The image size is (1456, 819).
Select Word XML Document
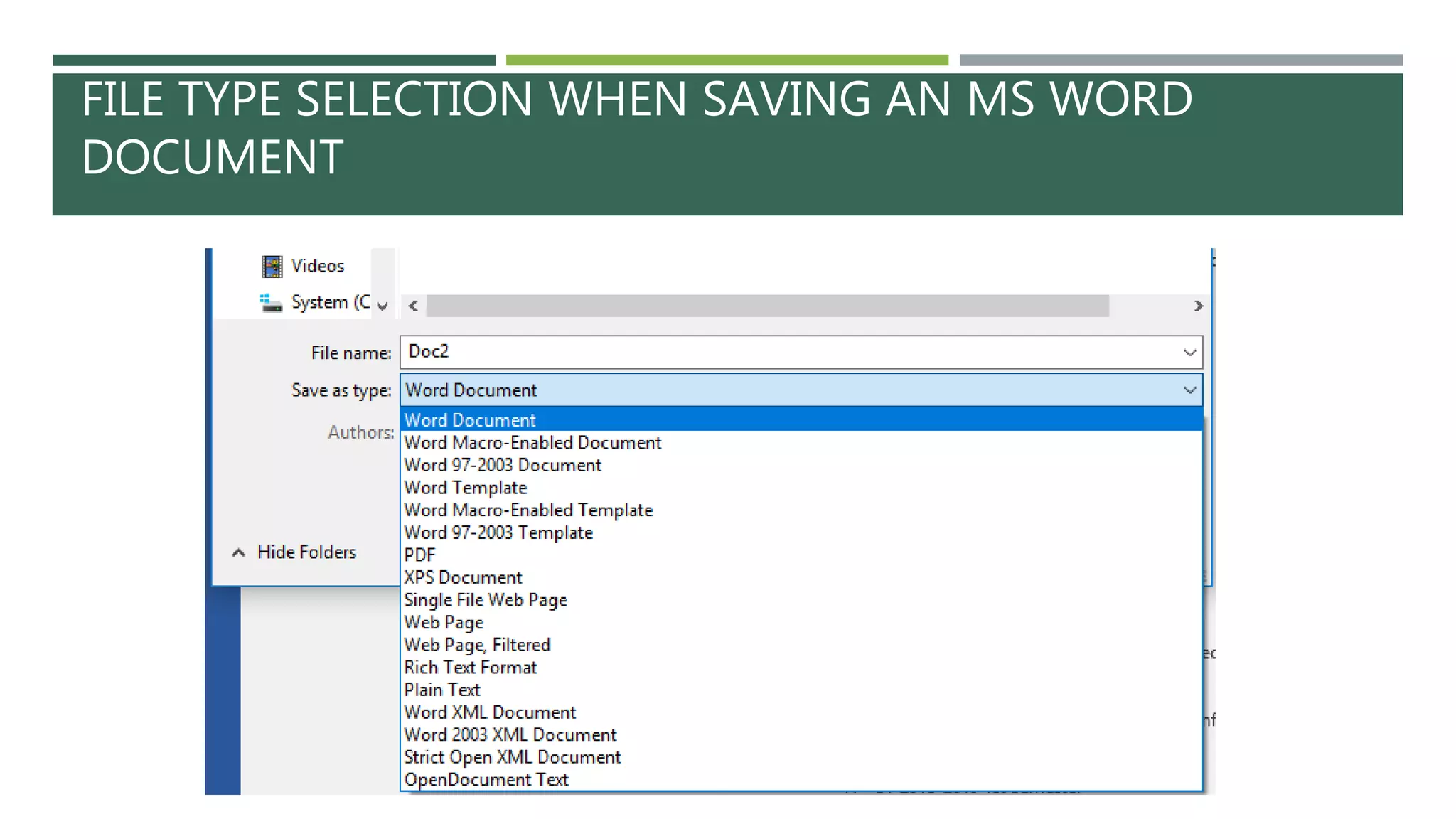(x=801, y=712)
